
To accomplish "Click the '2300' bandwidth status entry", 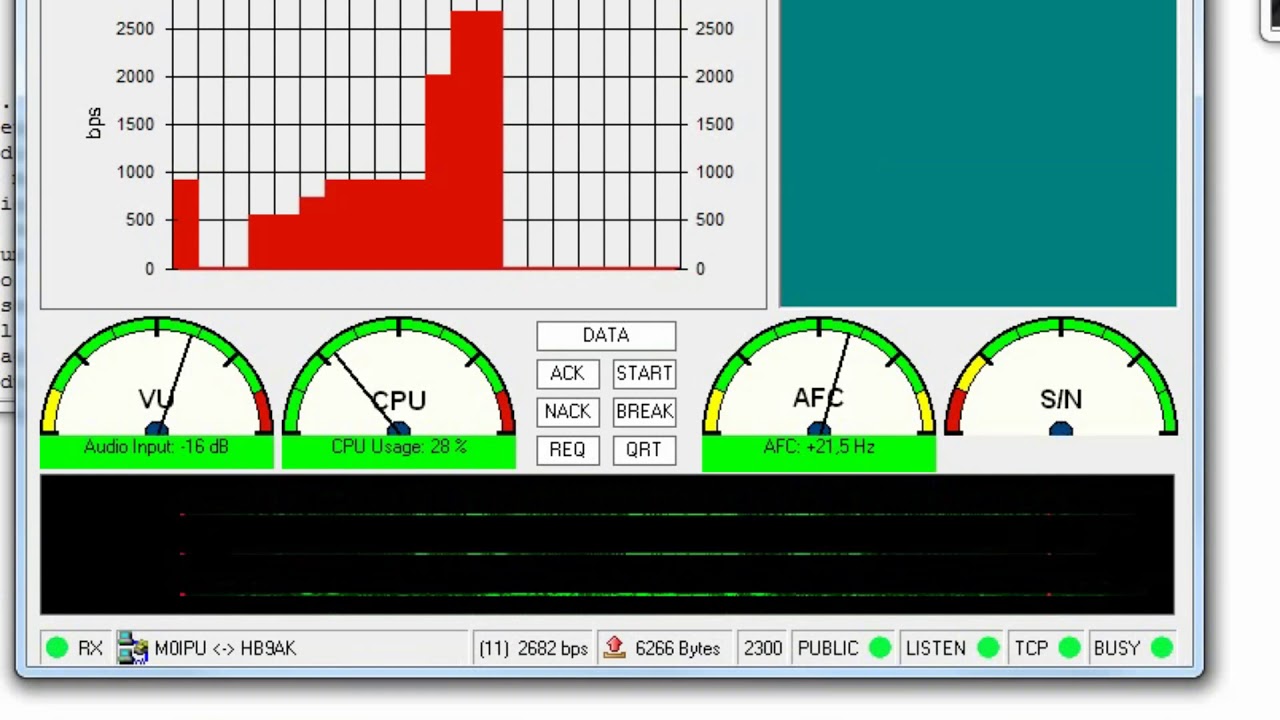I will click(x=762, y=648).
